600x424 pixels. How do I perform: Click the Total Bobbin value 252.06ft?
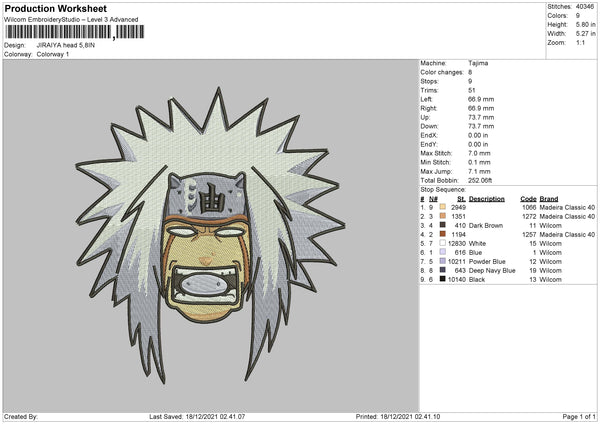click(x=480, y=180)
